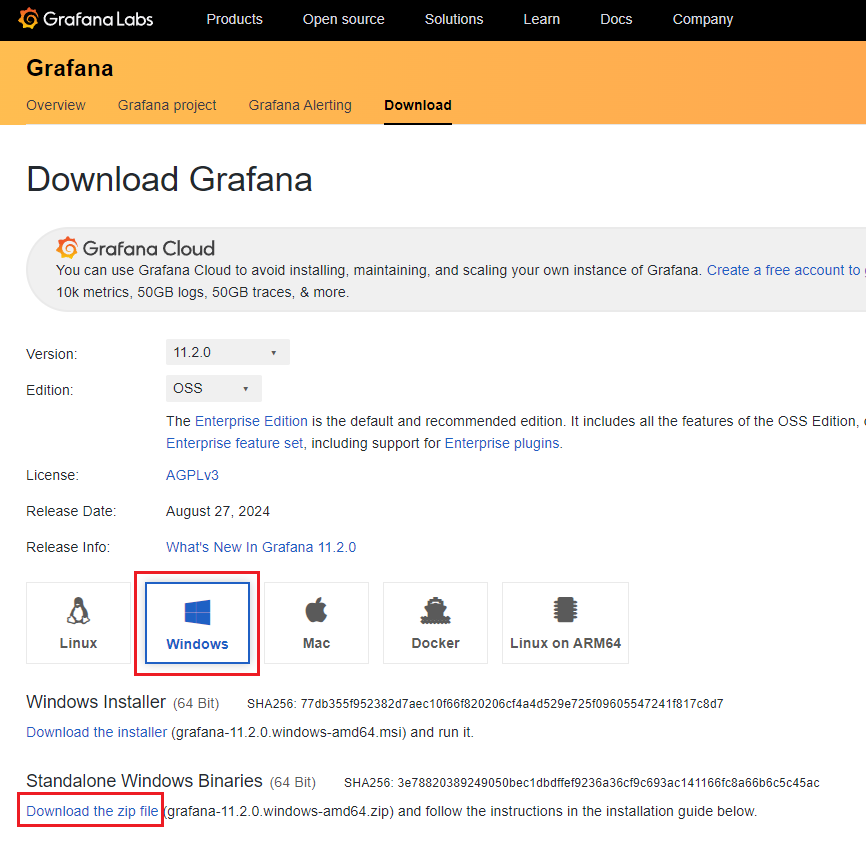
Task: Open the Enterprise plugins link
Action: pos(502,443)
